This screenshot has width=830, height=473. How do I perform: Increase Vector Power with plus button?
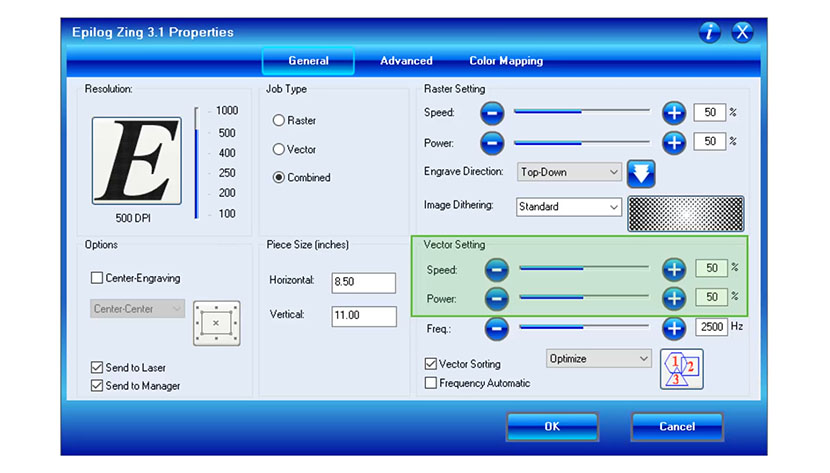(674, 297)
